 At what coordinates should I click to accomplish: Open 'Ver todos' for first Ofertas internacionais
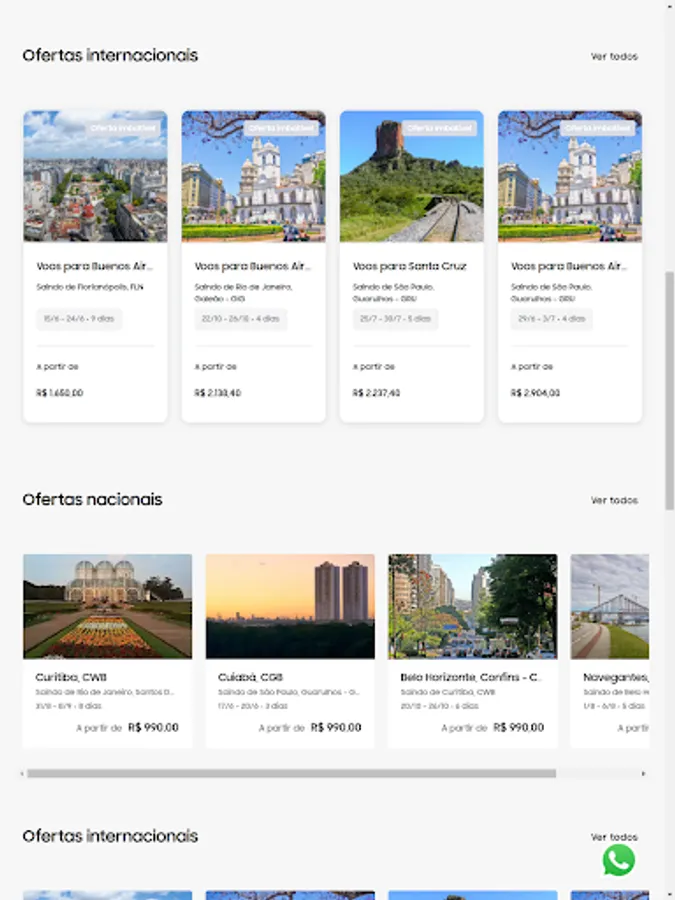point(614,56)
